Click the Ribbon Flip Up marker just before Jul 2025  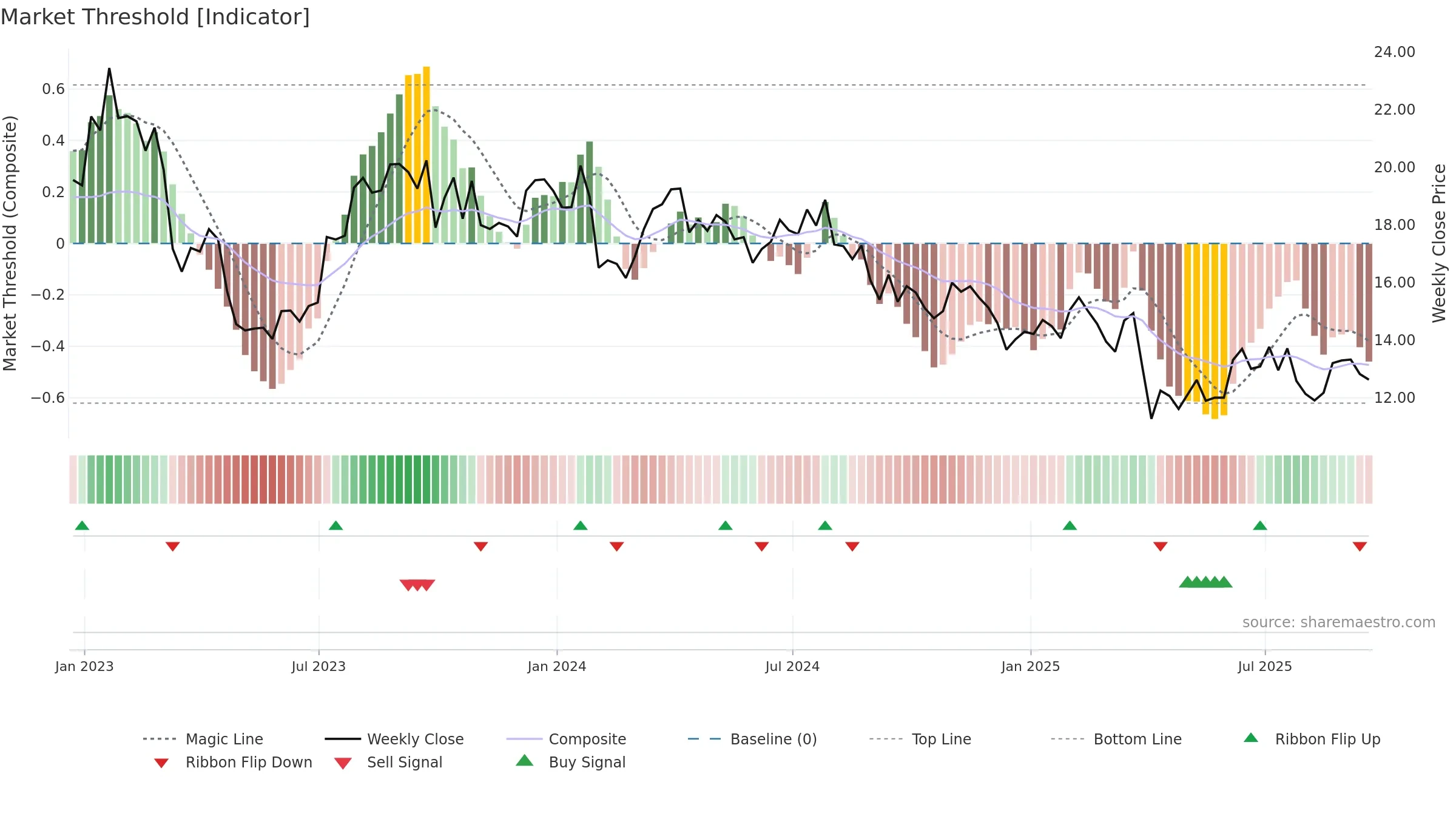1259,525
